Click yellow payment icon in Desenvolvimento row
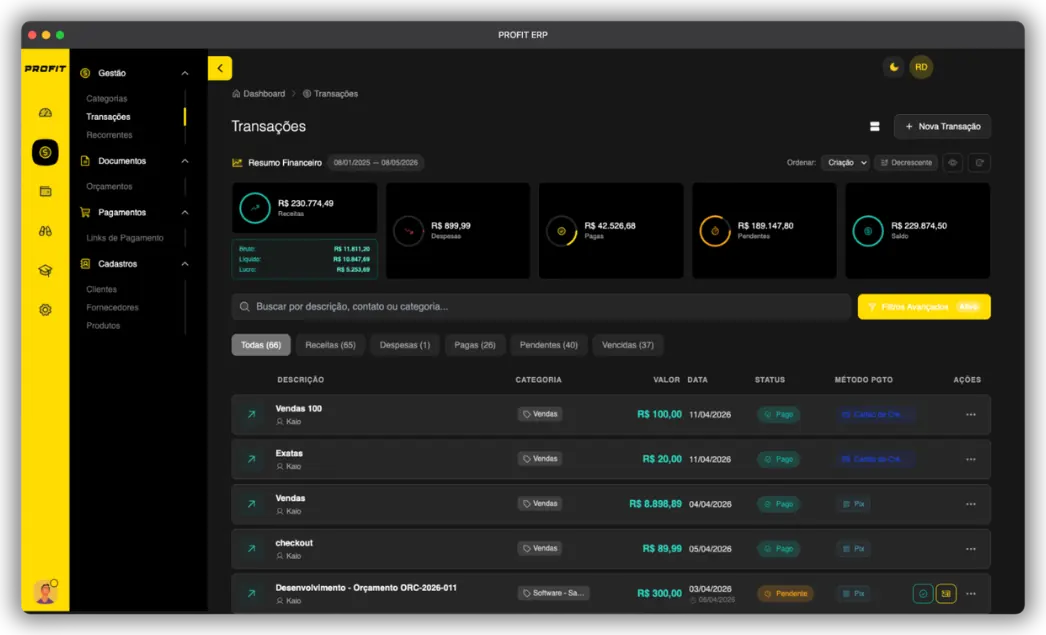The height and width of the screenshot is (635, 1046). pos(946,594)
